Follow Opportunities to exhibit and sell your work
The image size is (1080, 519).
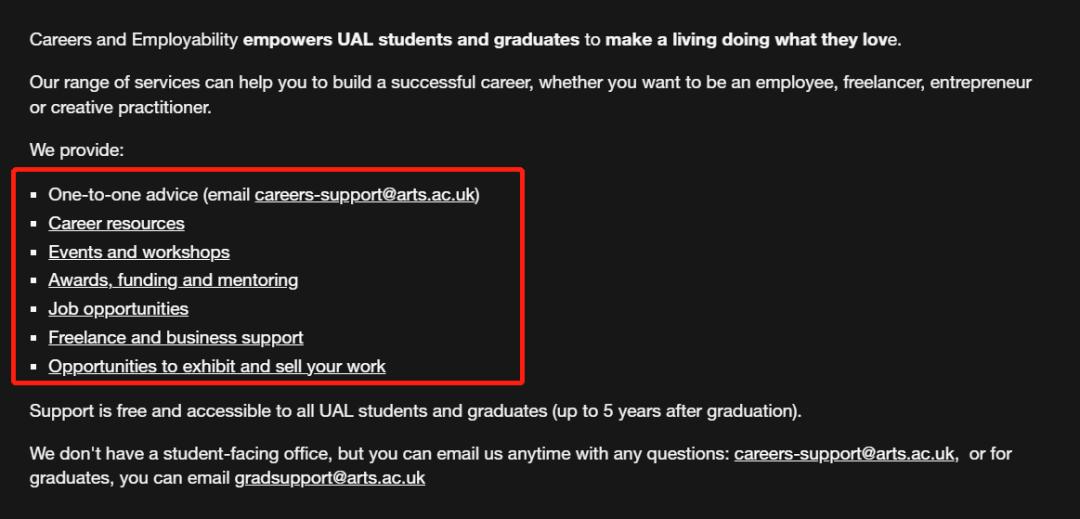click(x=217, y=366)
